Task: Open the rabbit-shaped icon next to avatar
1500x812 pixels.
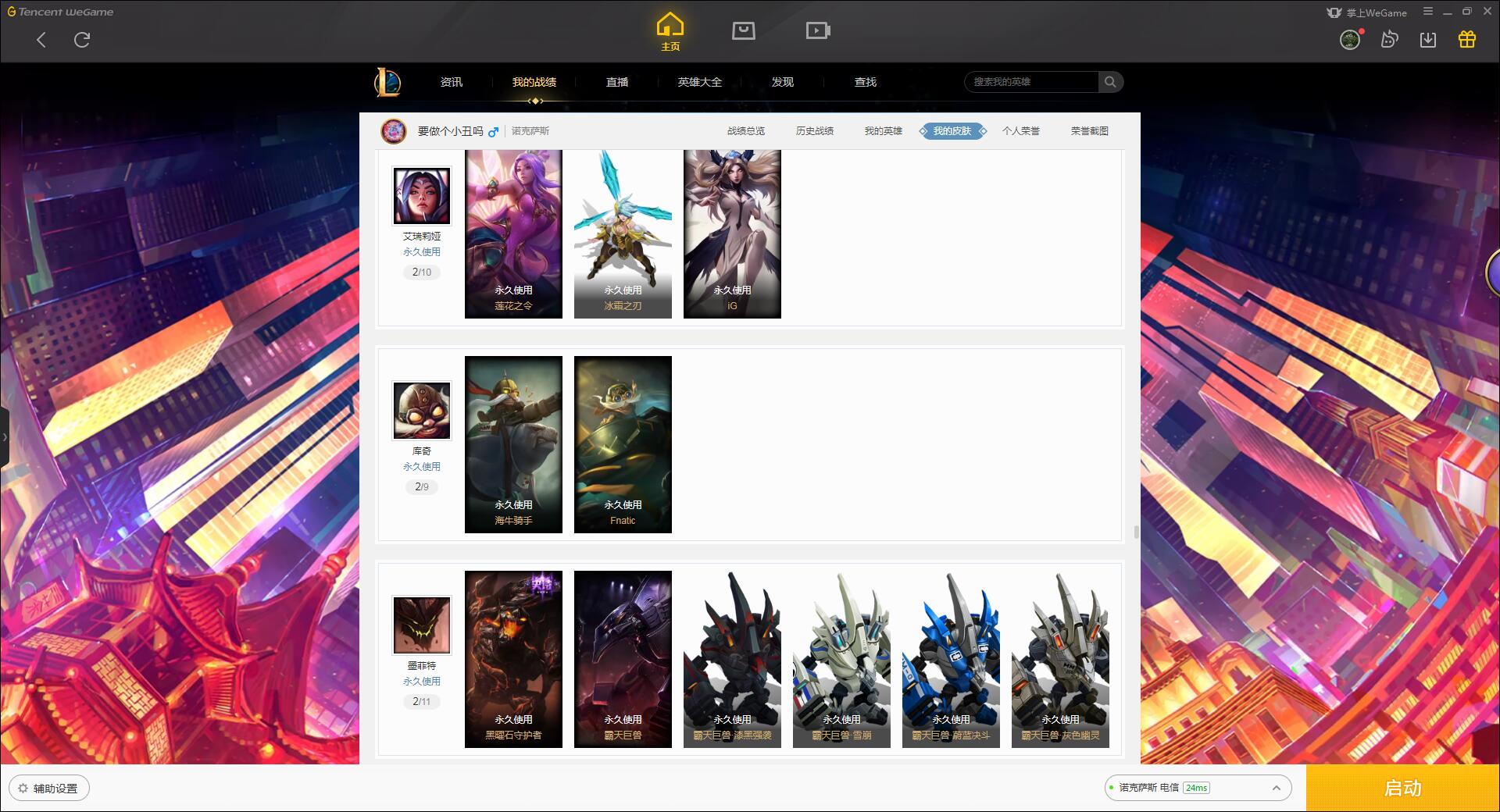Action: [x=1389, y=40]
